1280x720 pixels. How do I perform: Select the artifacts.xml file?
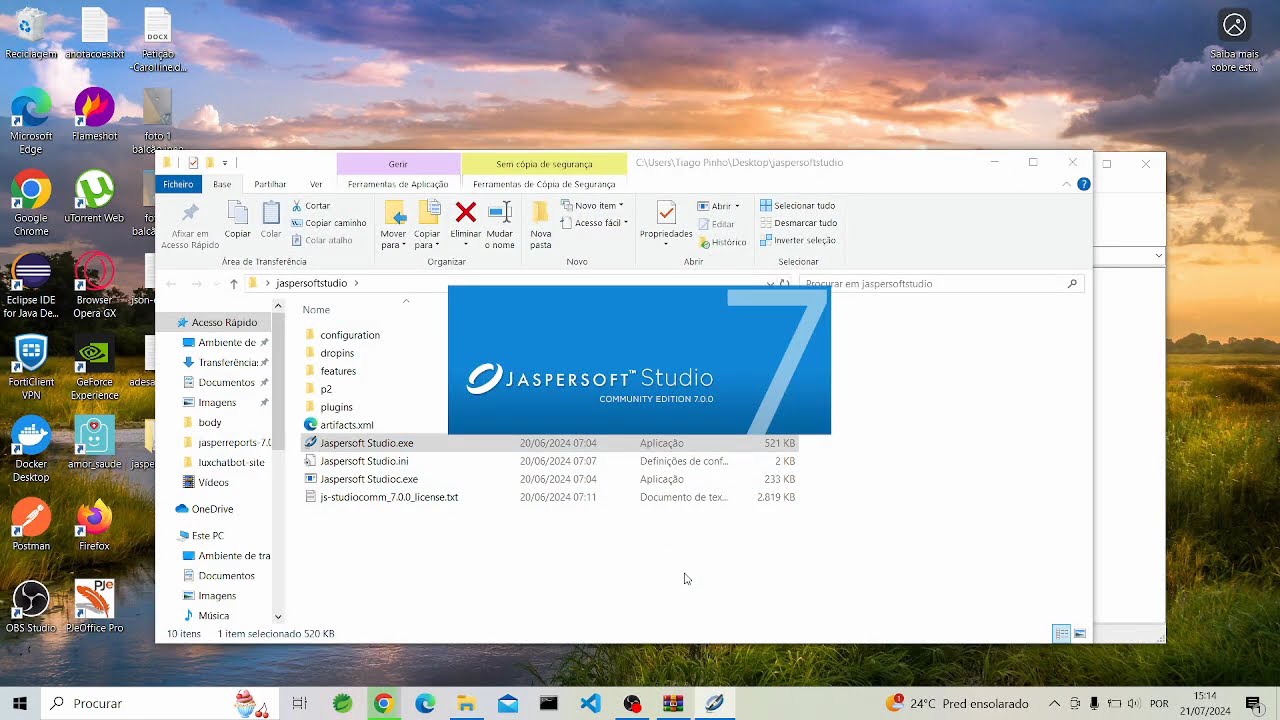point(346,425)
